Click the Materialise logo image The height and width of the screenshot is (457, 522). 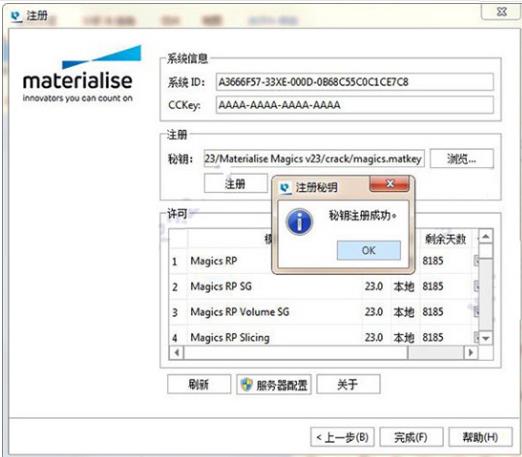(78, 74)
